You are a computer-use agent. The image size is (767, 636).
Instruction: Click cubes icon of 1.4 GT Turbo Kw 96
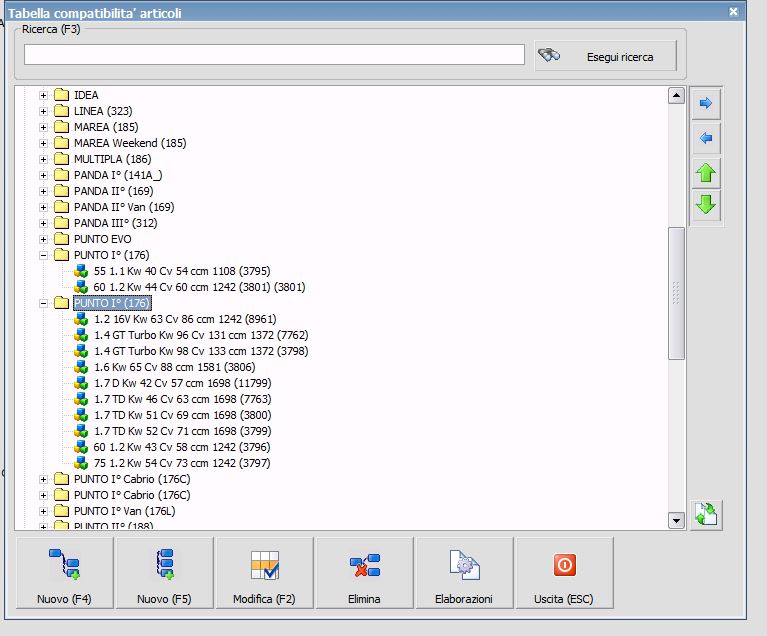click(81, 335)
